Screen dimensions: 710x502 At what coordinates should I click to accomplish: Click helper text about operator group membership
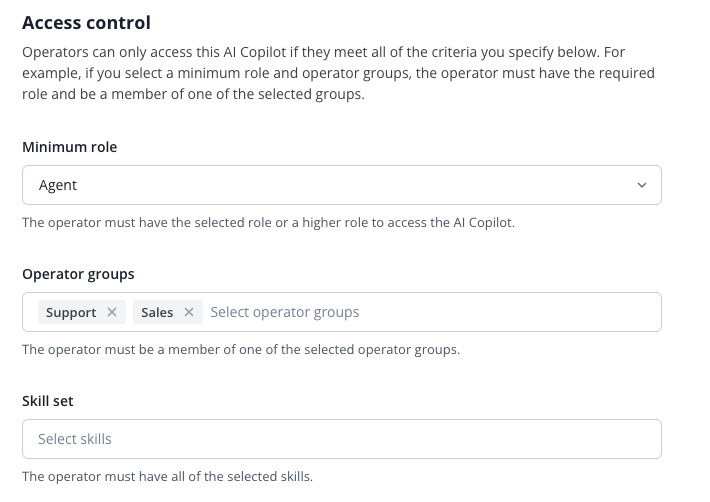coord(240,349)
